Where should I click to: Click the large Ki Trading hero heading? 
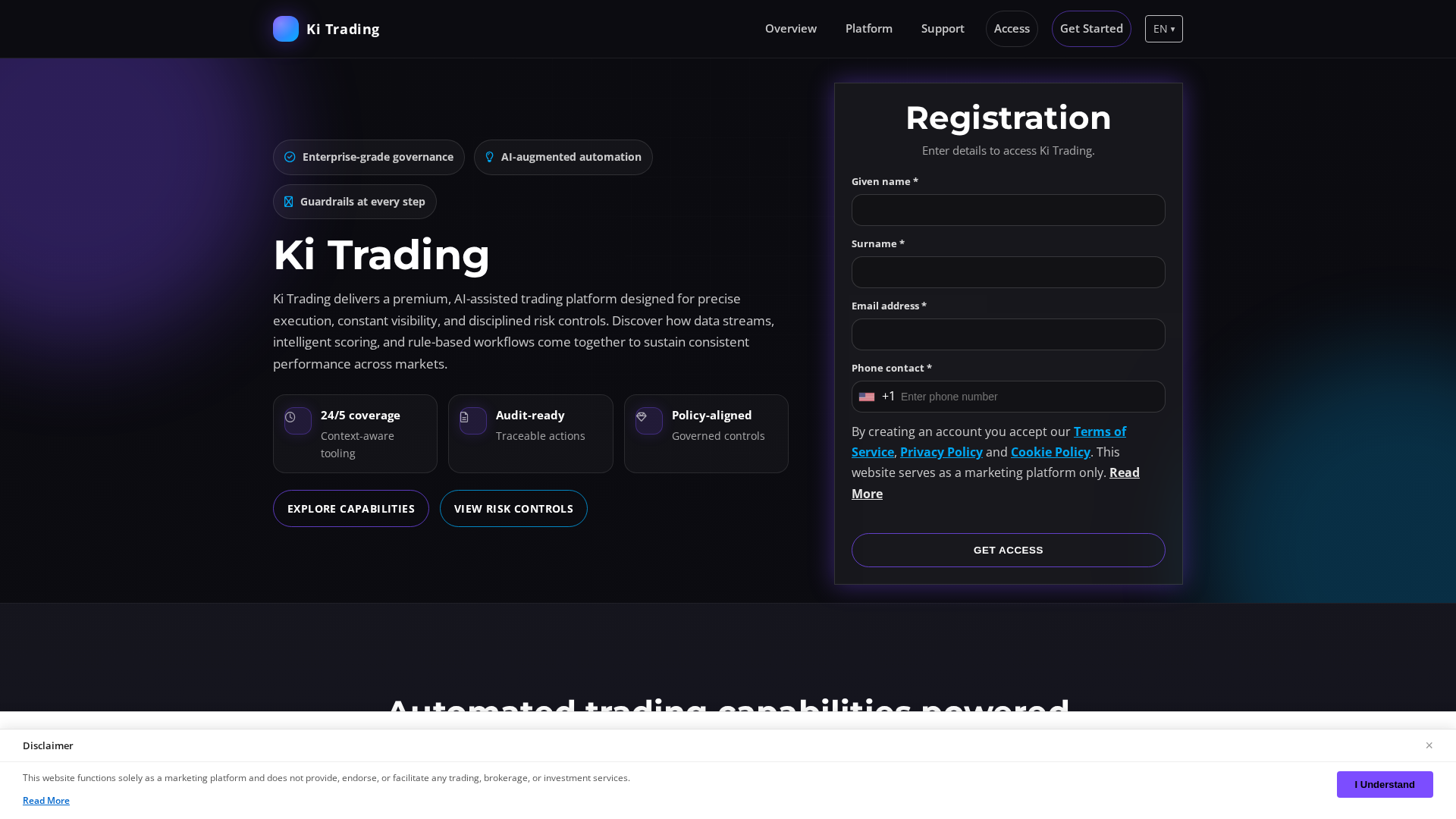coord(381,255)
